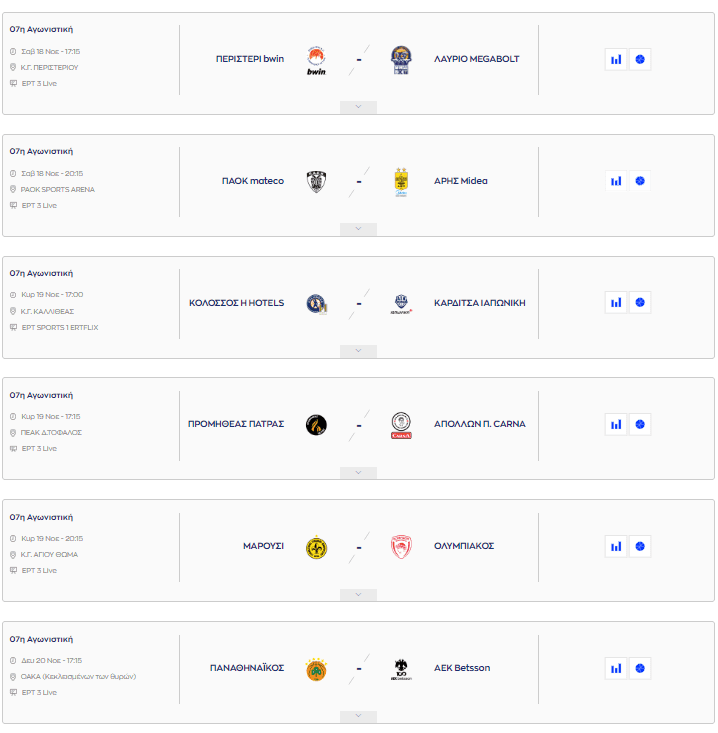Expand the ΜΑΡΟΥΣΙ vs ΟΛΥΜΠΙΑΚΟΣ match card

(x=358, y=594)
